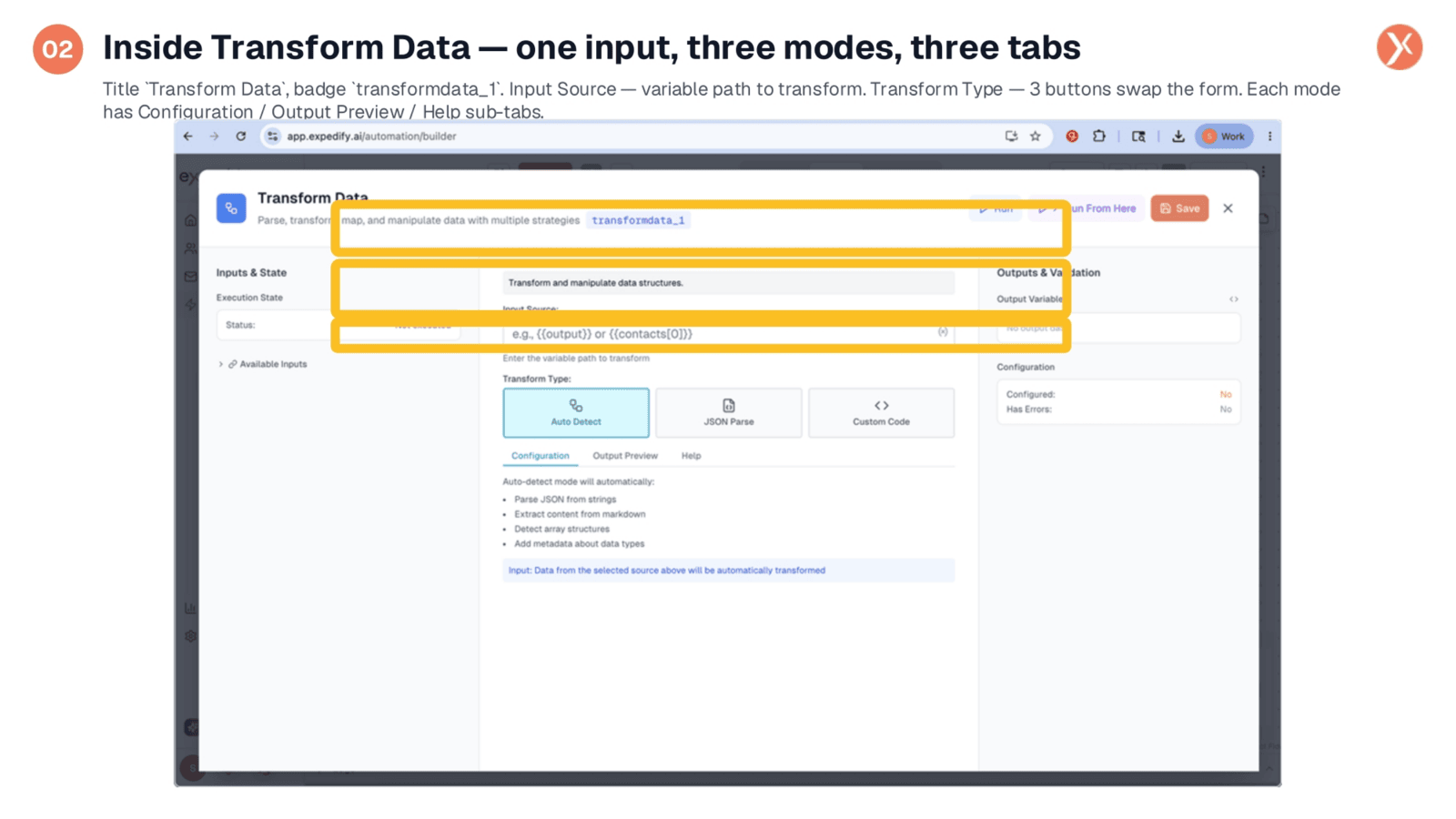Image resolution: width=1456 pixels, height=819 pixels.
Task: Close the Transform Data dialog
Action: tap(1228, 208)
